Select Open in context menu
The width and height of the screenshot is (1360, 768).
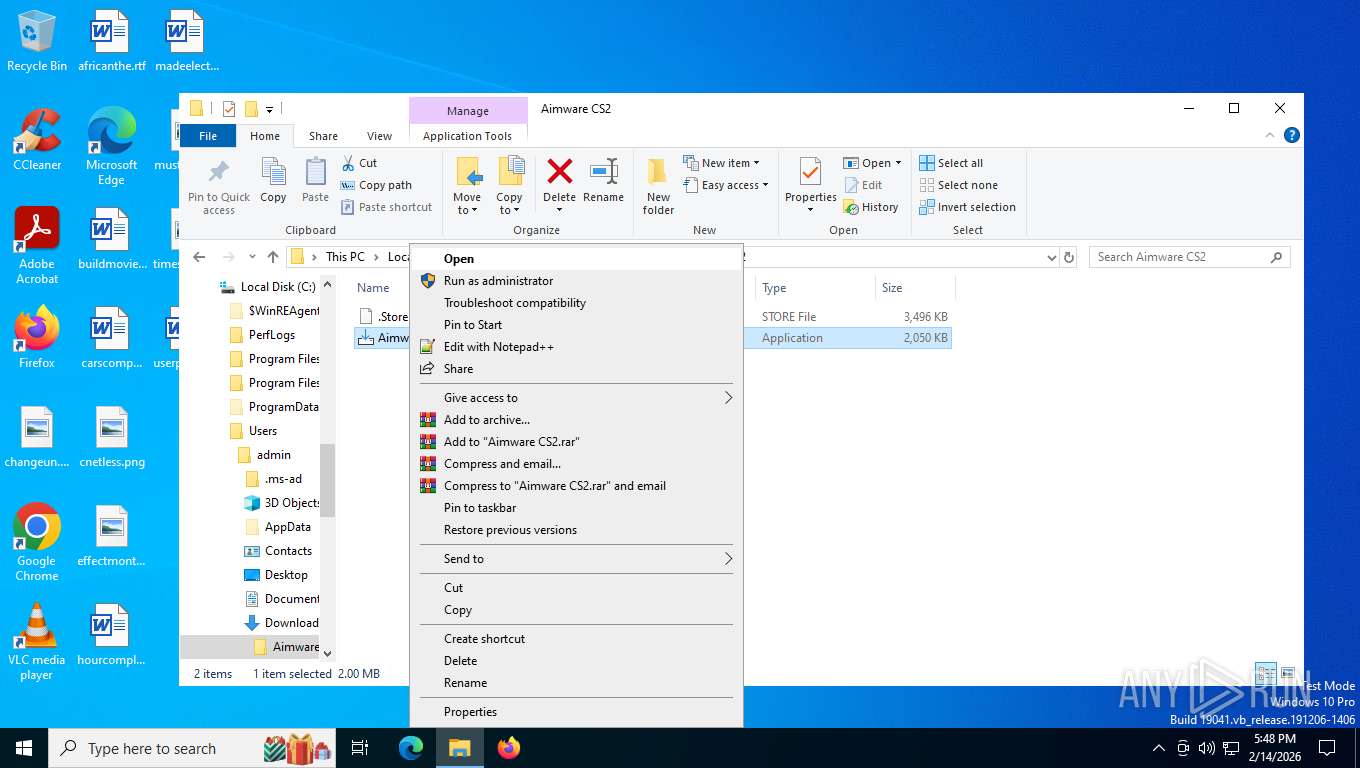coord(576,259)
